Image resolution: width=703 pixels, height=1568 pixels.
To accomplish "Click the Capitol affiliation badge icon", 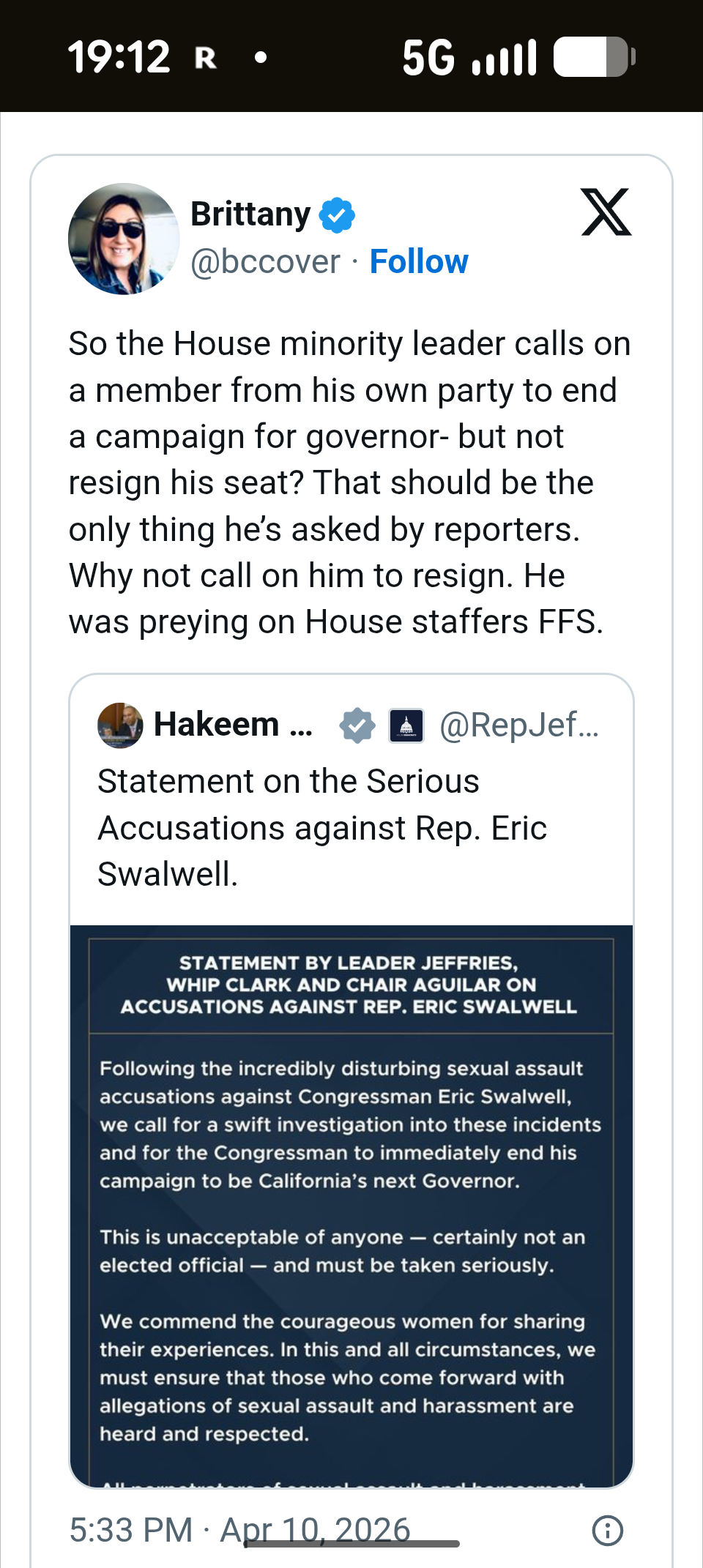I will [406, 725].
